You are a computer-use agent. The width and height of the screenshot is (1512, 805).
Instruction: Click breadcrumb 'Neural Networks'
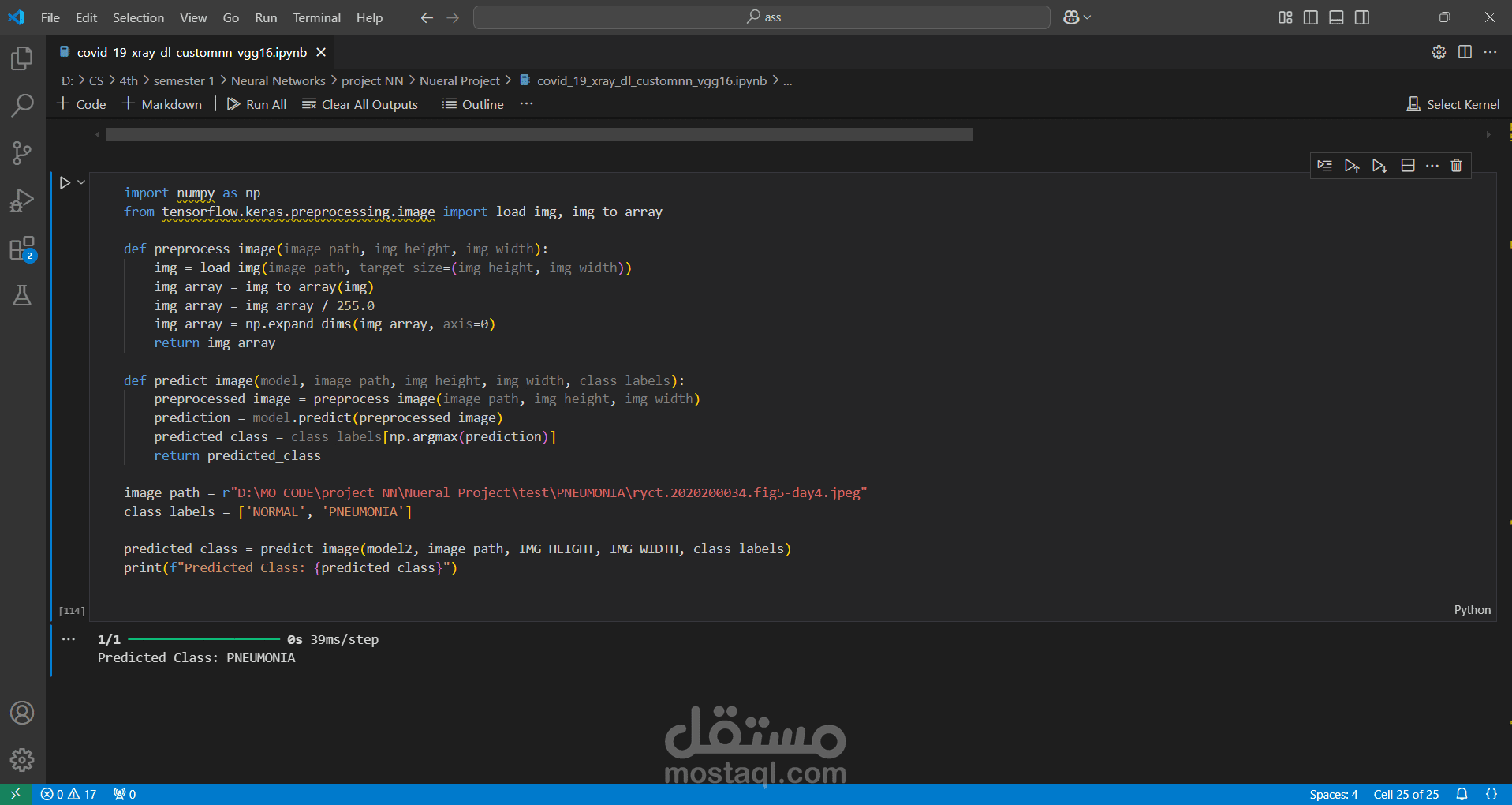[278, 80]
